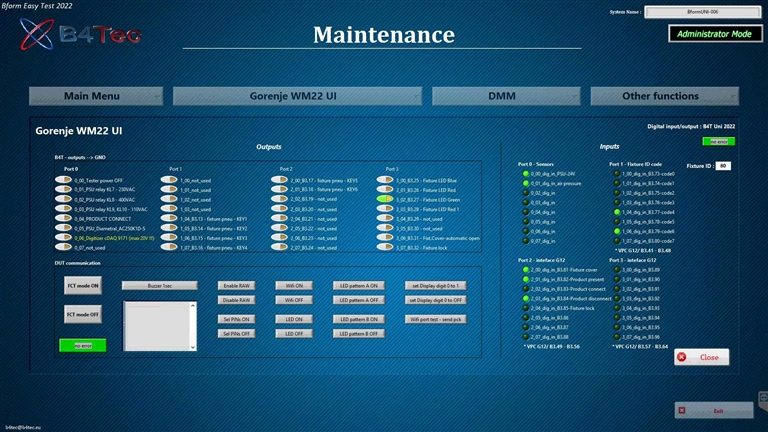This screenshot has height=432, width=768.
Task: Click the text box scroll up arrow
Action: click(193, 306)
